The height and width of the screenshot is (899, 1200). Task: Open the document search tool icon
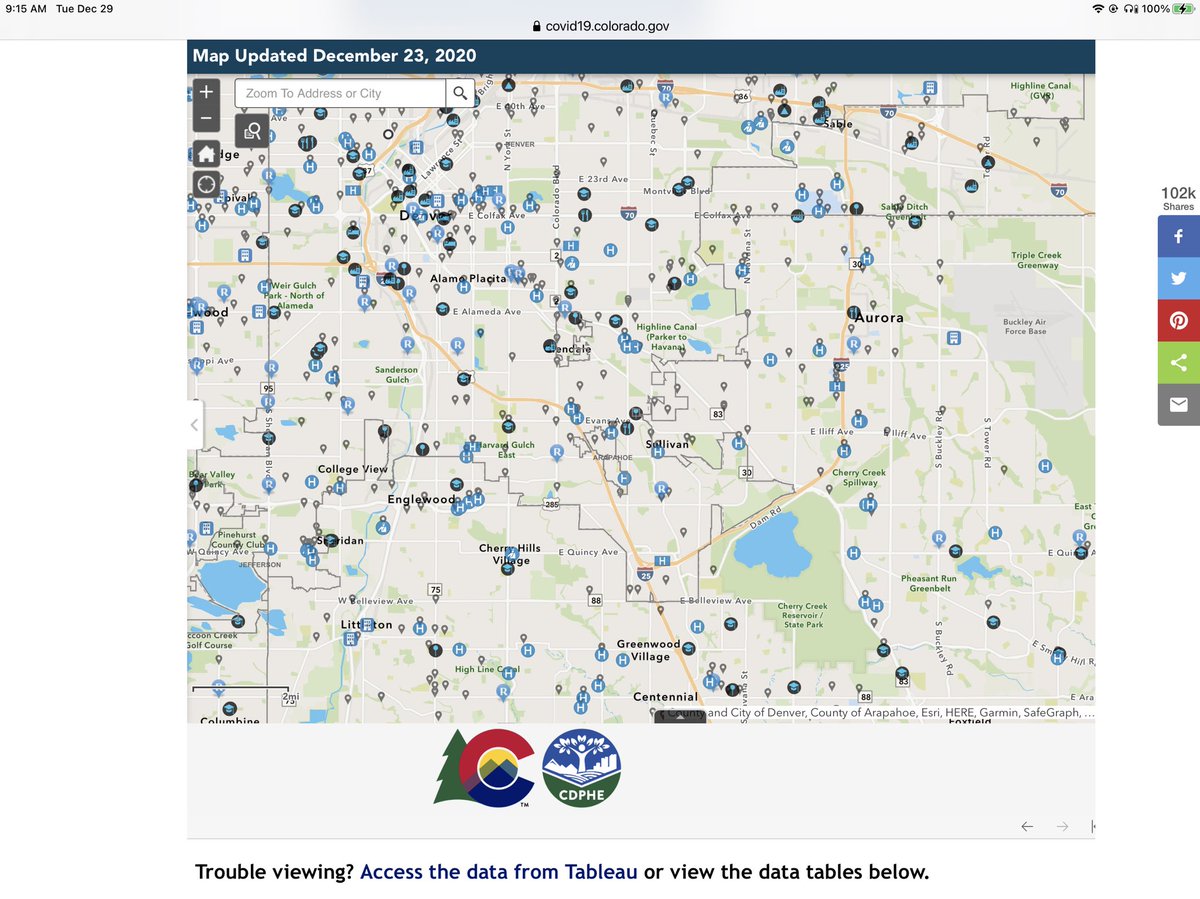pos(252,130)
